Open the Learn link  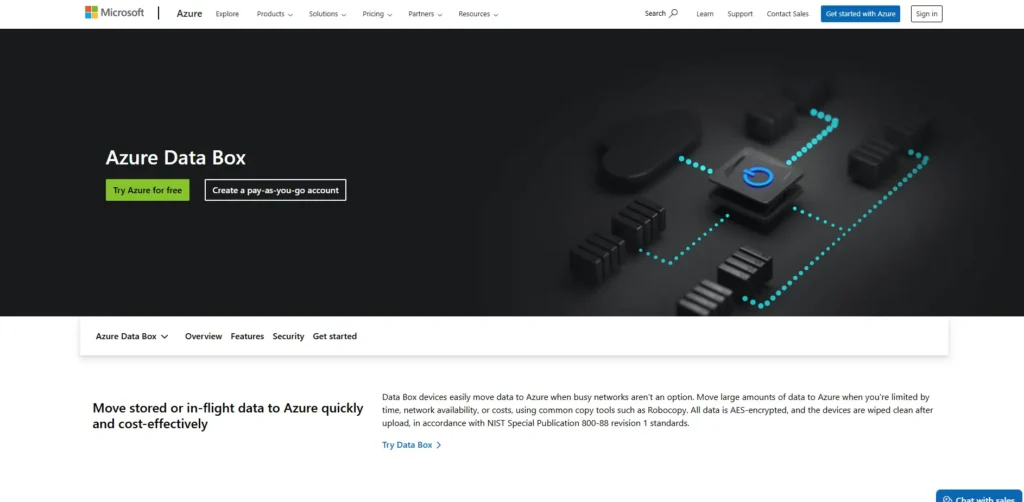(705, 14)
